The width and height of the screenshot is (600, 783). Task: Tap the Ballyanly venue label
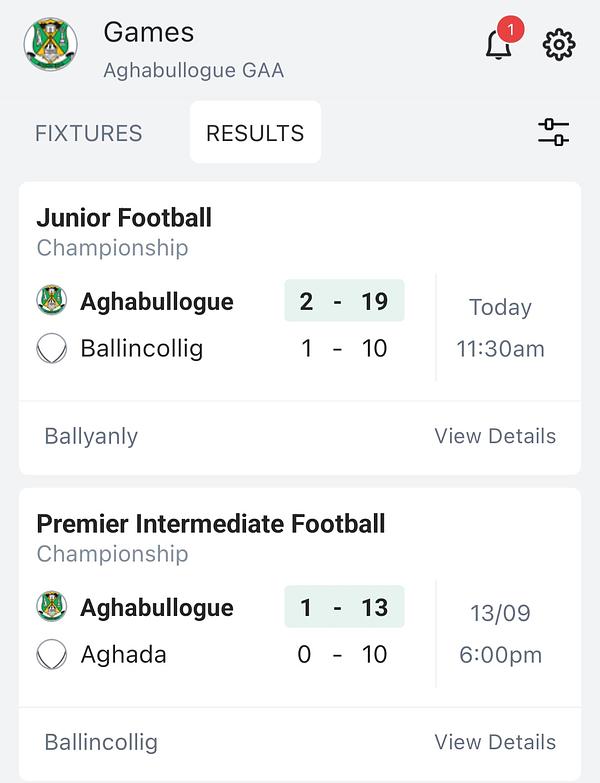click(x=91, y=436)
